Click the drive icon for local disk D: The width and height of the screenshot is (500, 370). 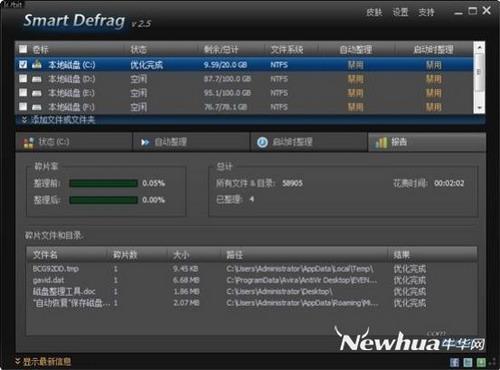tap(37, 79)
